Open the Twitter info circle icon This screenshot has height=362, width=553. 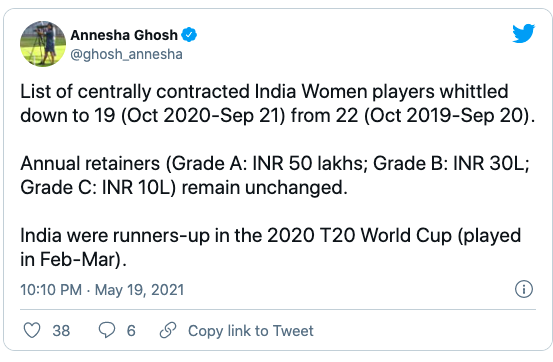[524, 289]
